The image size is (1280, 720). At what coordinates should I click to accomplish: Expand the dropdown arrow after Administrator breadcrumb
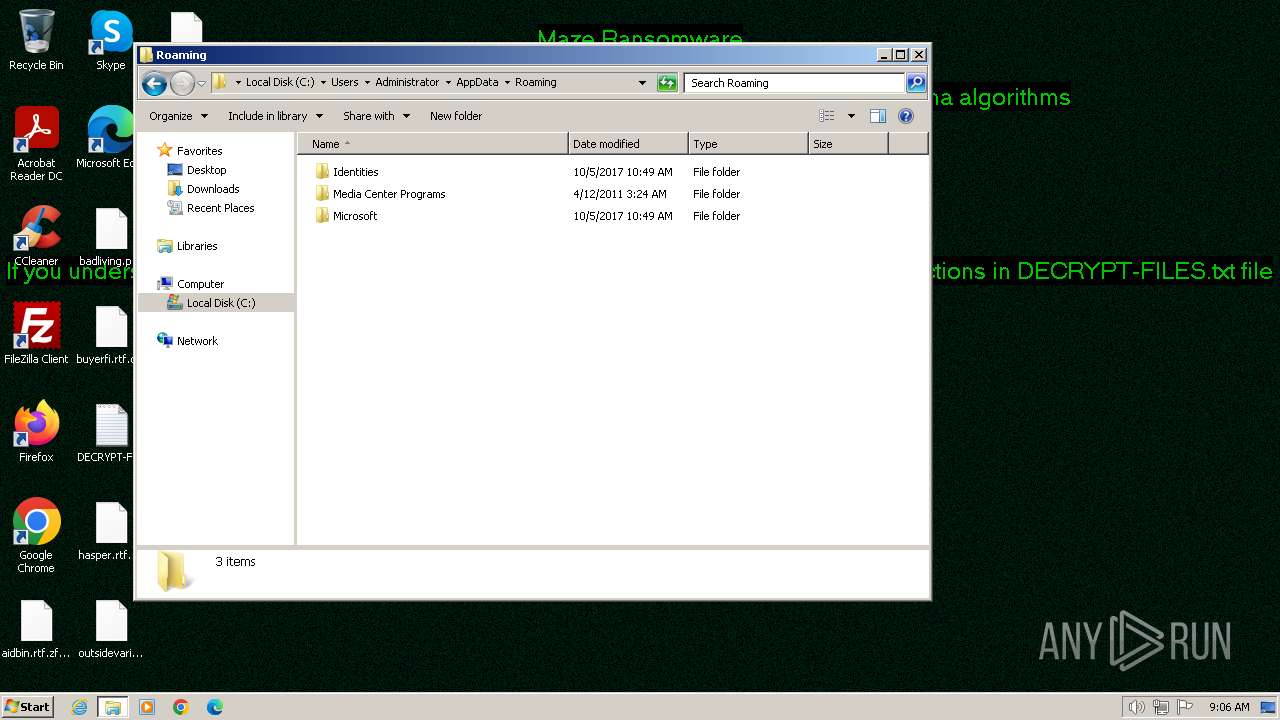click(447, 83)
